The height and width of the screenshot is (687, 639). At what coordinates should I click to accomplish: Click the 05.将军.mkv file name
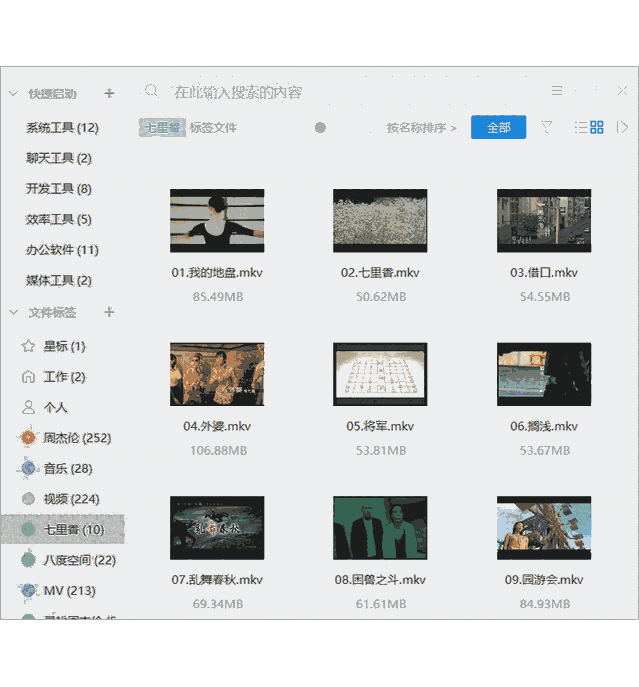pos(380,426)
